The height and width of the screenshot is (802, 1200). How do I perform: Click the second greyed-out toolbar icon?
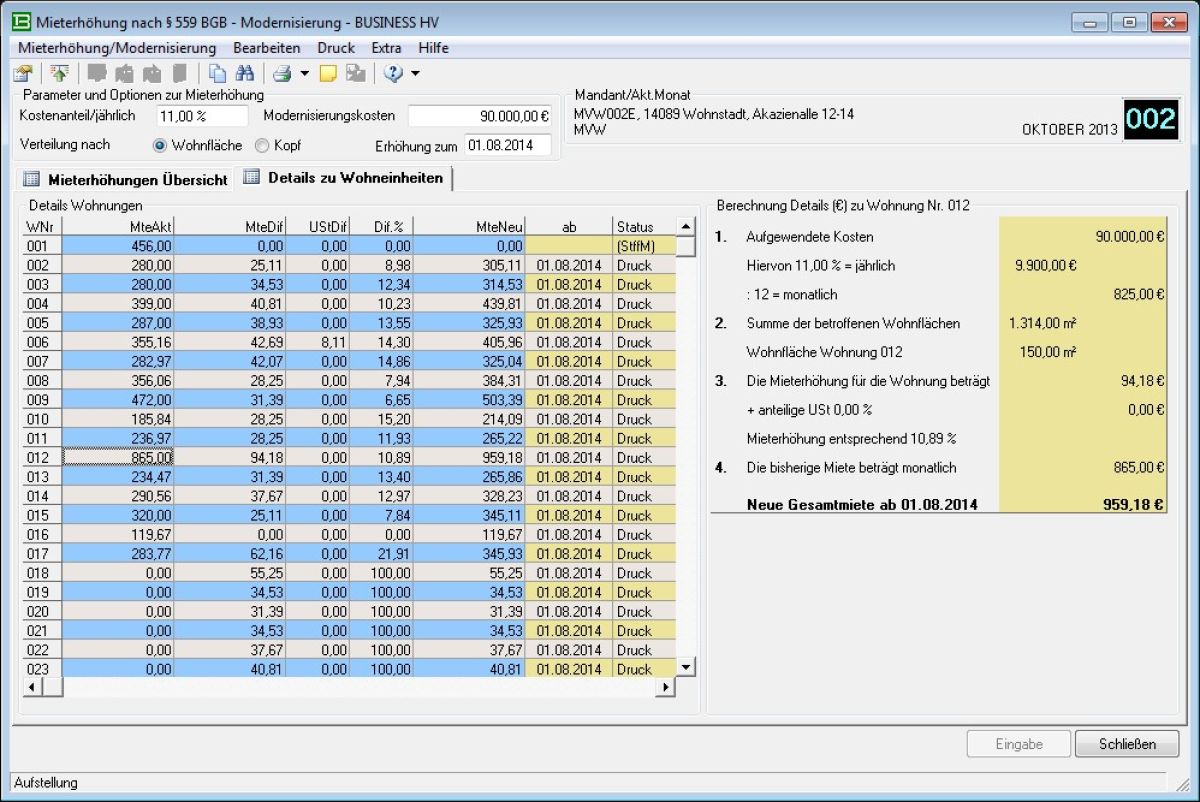[x=125, y=73]
